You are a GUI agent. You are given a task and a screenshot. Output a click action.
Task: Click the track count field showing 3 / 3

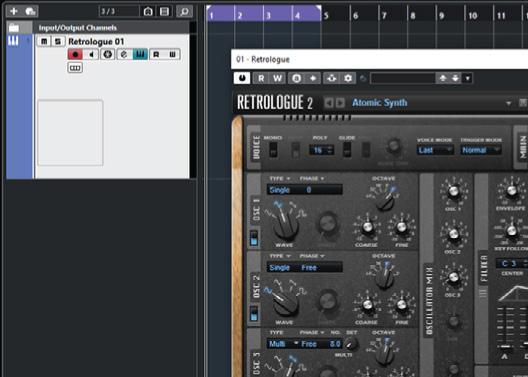click(119, 11)
